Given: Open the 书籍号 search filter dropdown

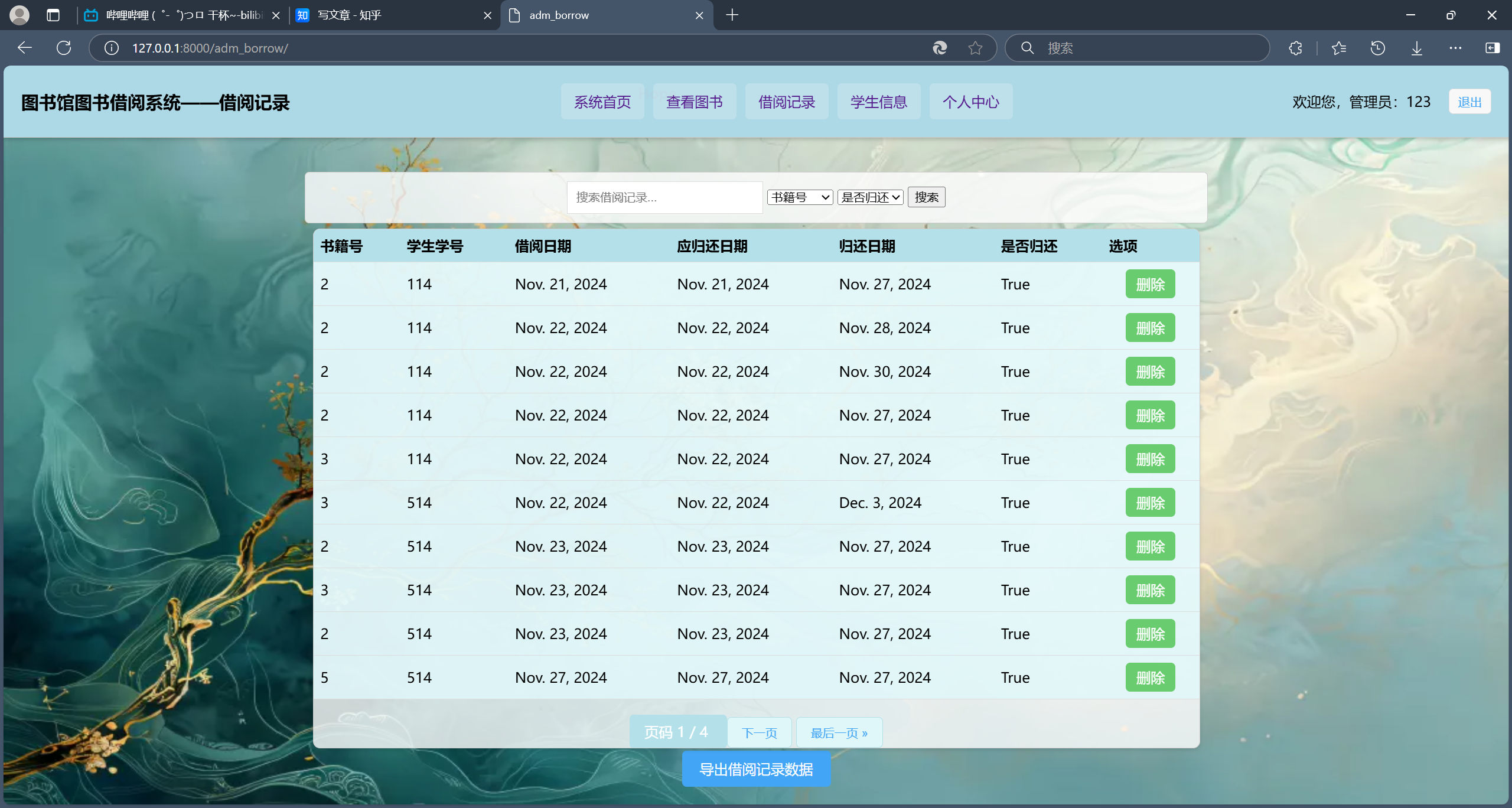Looking at the screenshot, I should (x=800, y=197).
